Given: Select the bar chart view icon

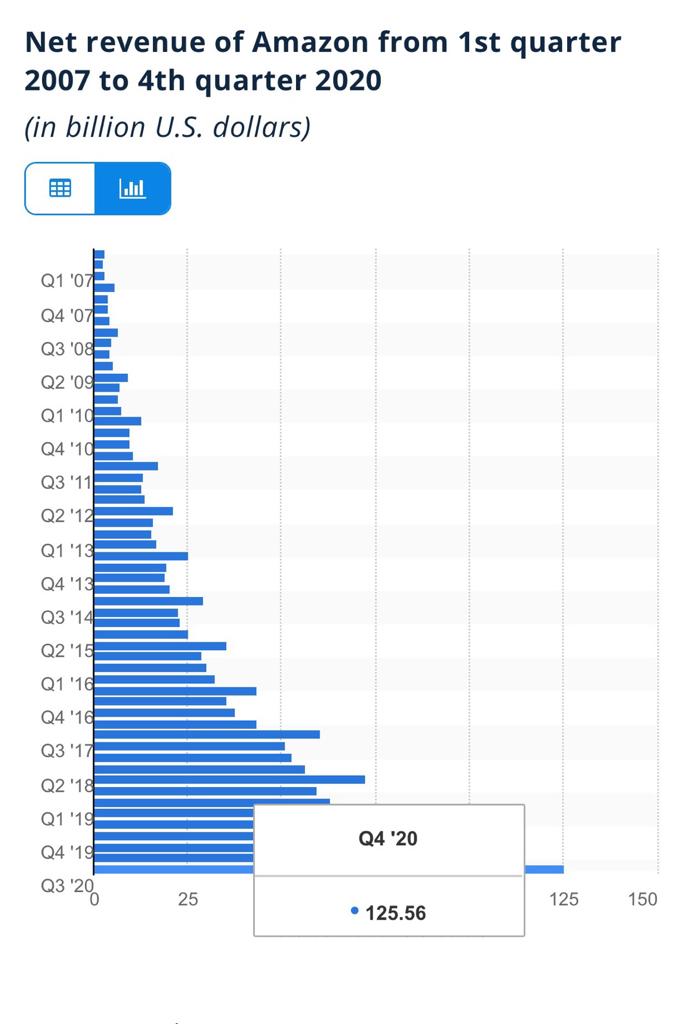Looking at the screenshot, I should tap(133, 188).
